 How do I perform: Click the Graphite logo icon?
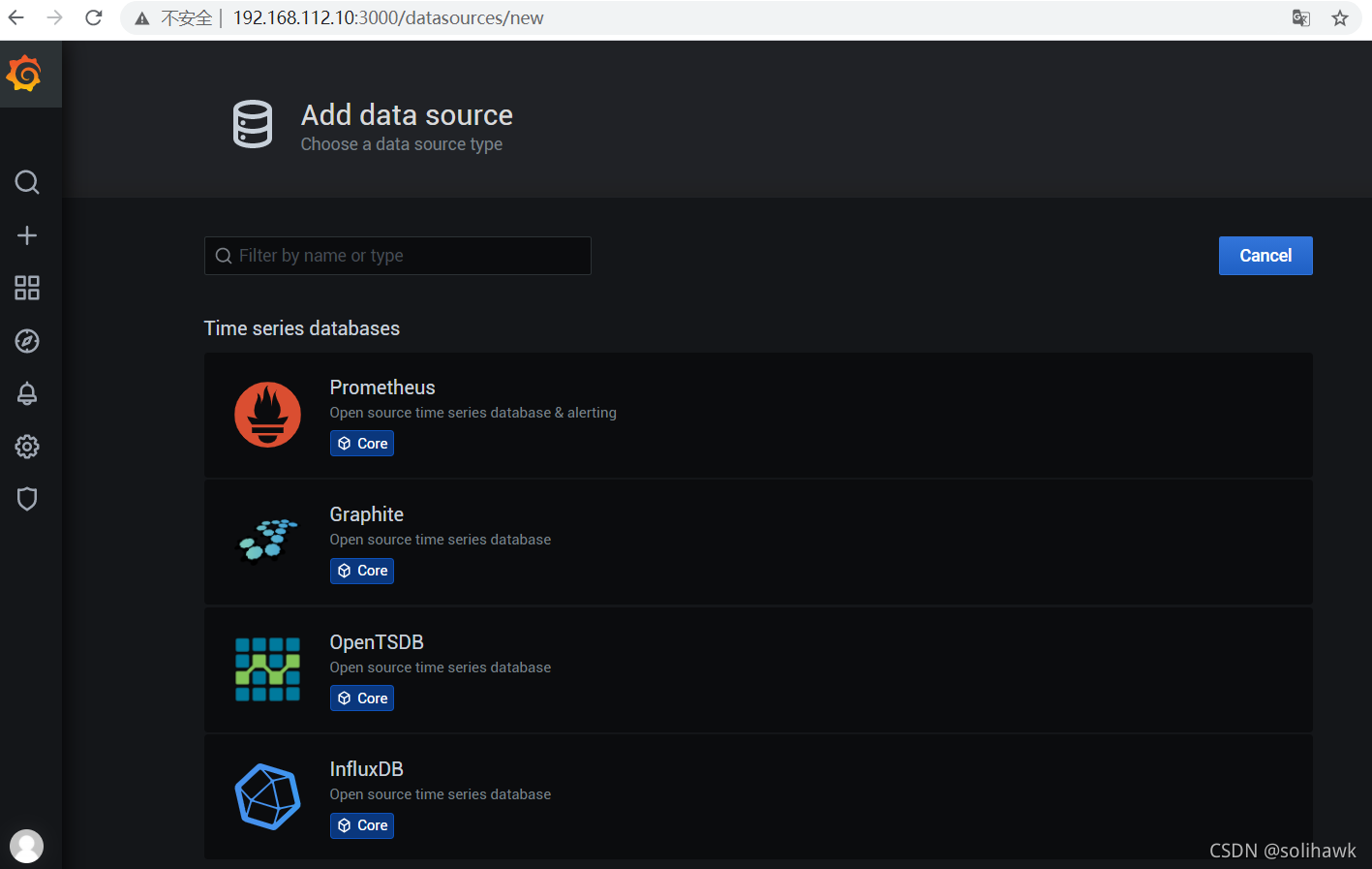(268, 541)
